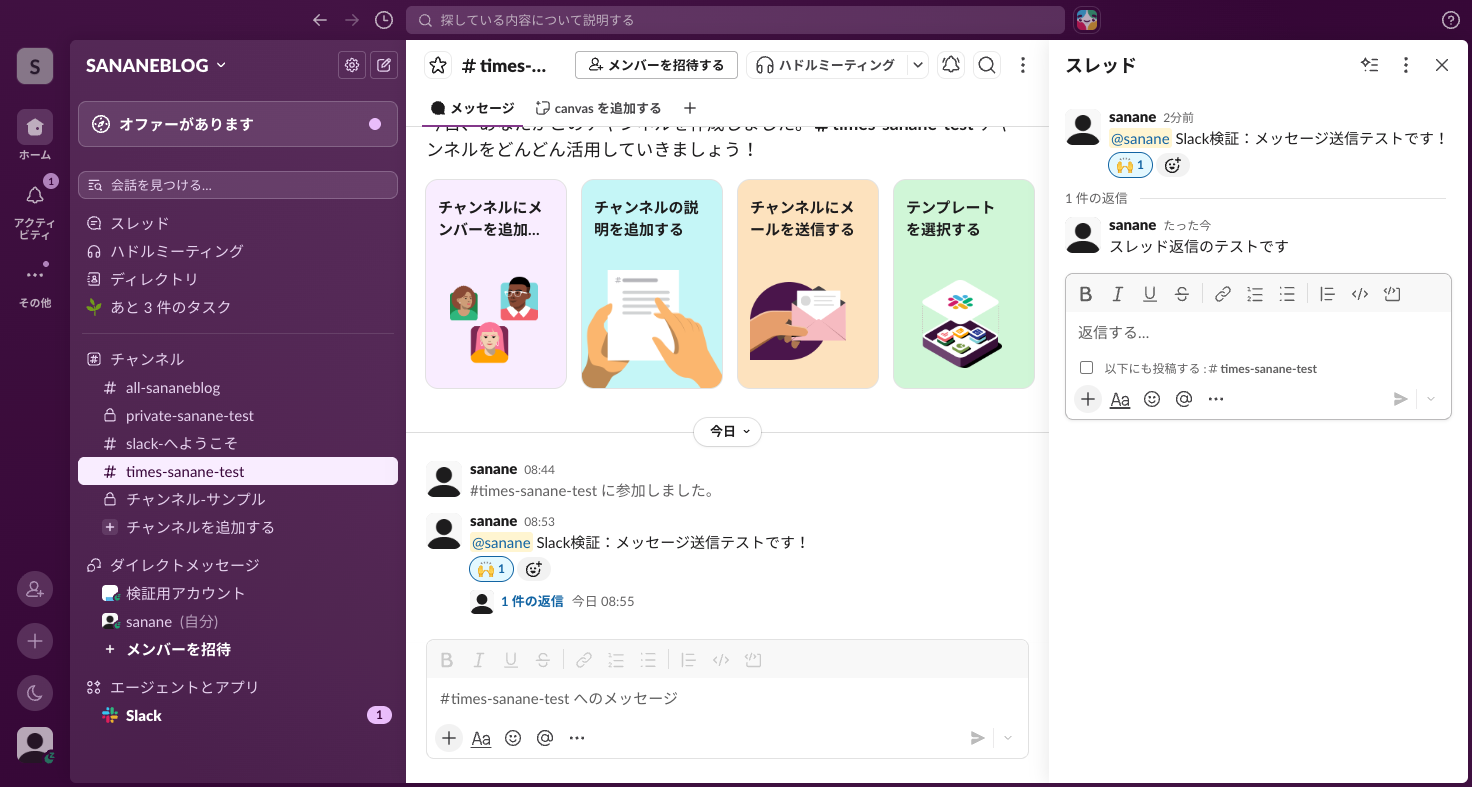Image resolution: width=1472 pixels, height=787 pixels.
Task: Open the help question mark icon
Action: pos(1451,20)
